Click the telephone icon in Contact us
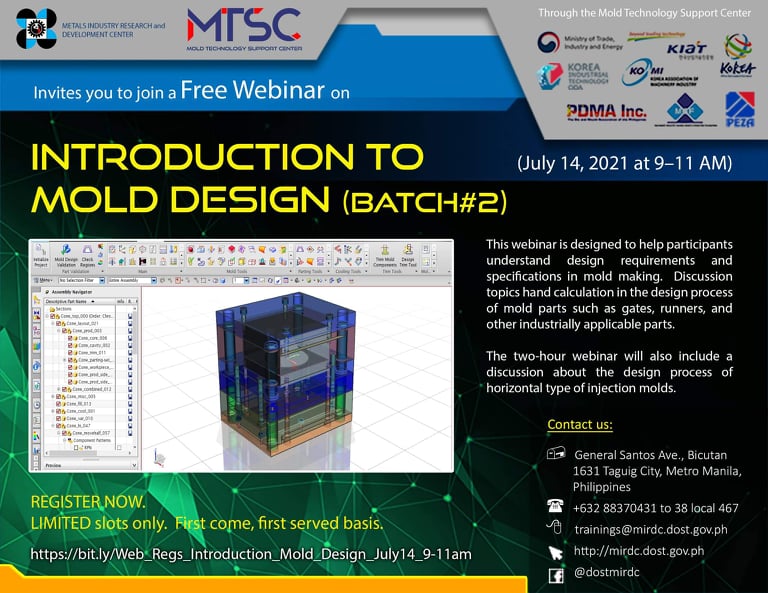768x593 pixels. point(555,505)
